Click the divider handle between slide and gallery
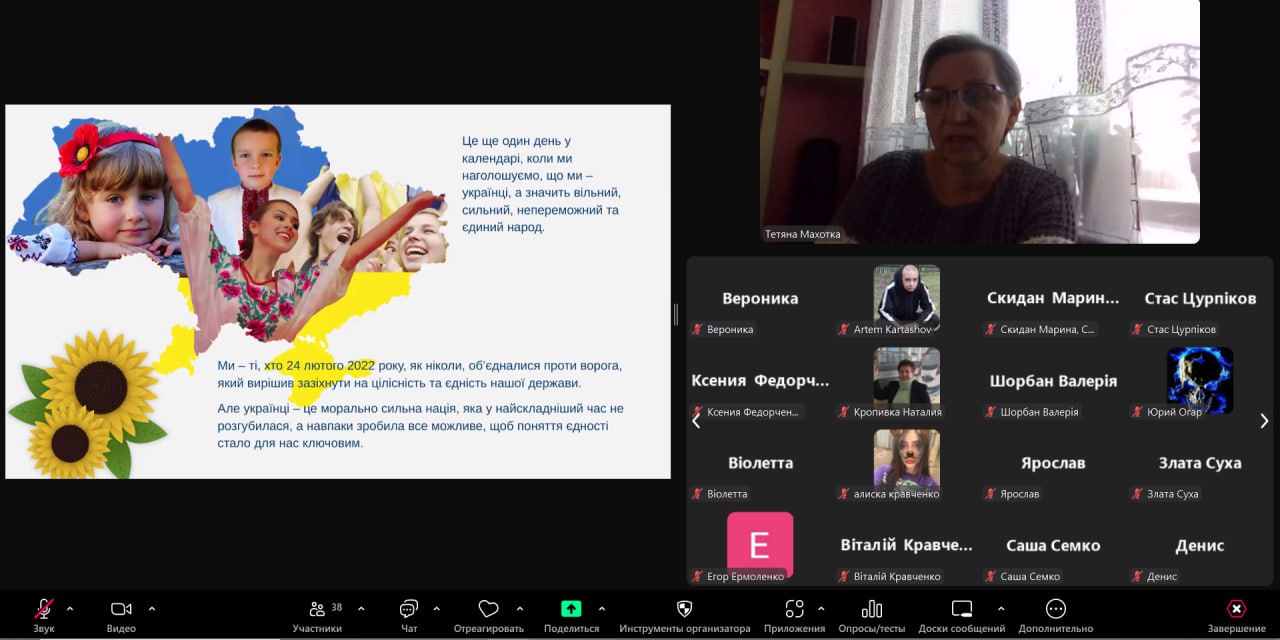This screenshot has height=640, width=1280. [x=676, y=314]
